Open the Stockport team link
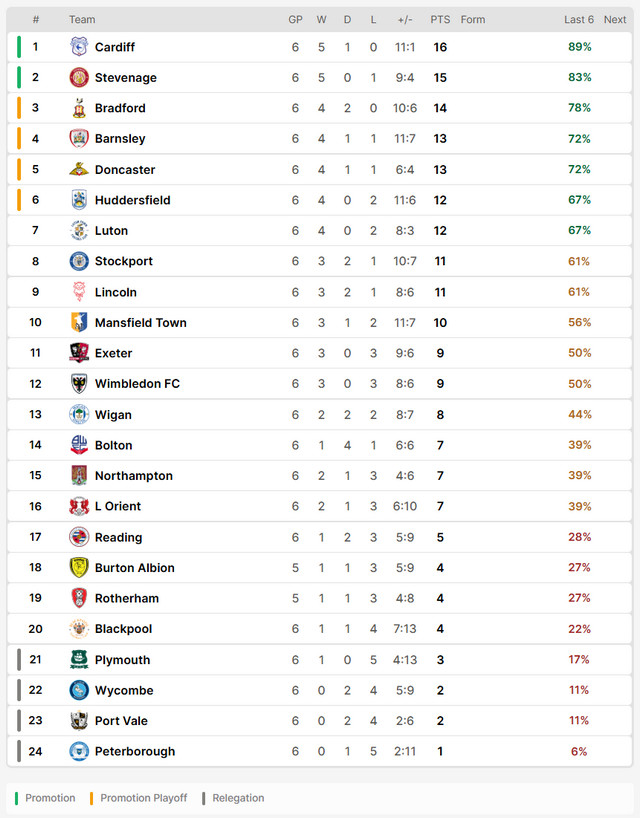 pos(124,261)
